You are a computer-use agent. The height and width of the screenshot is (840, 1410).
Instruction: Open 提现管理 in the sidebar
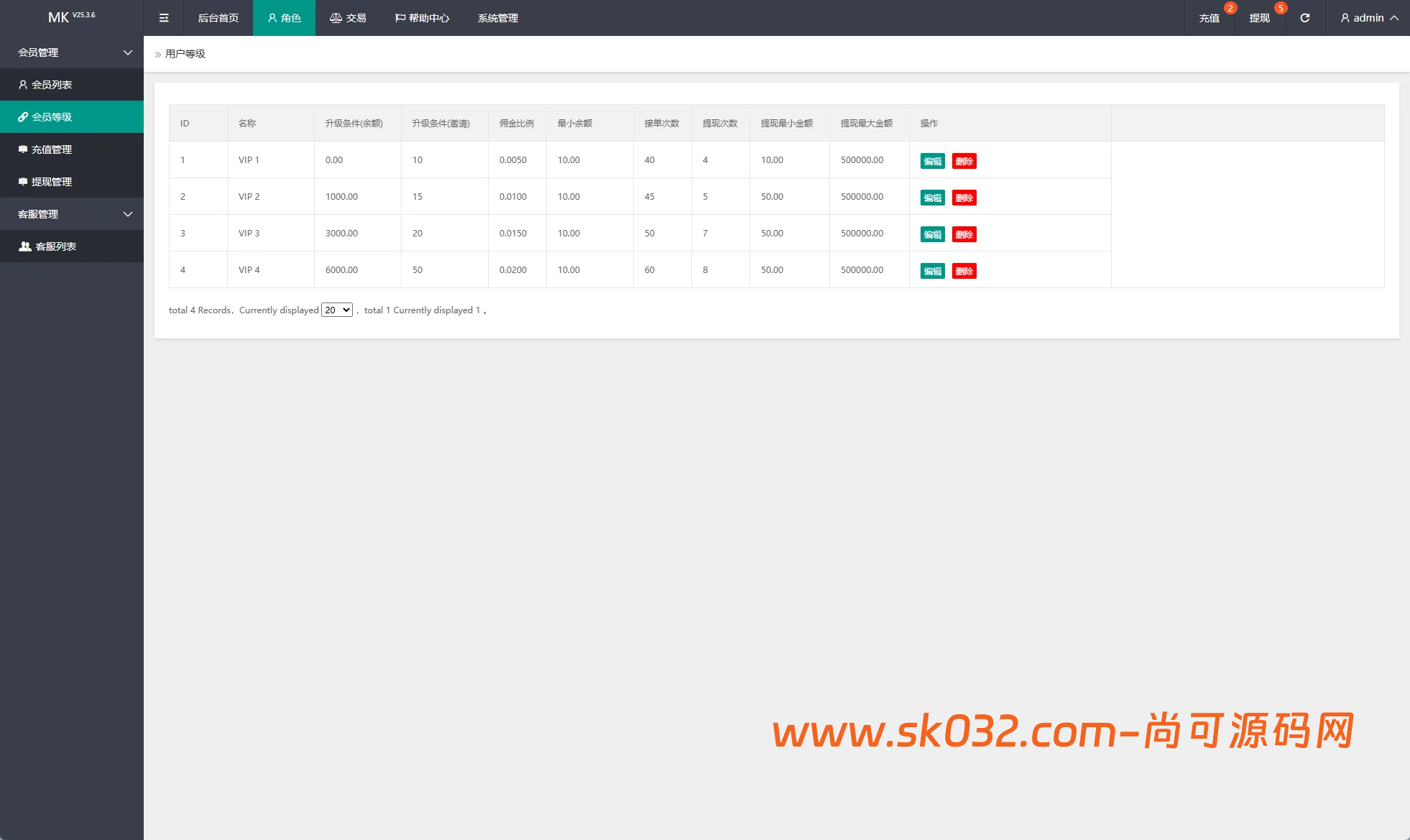[x=52, y=182]
